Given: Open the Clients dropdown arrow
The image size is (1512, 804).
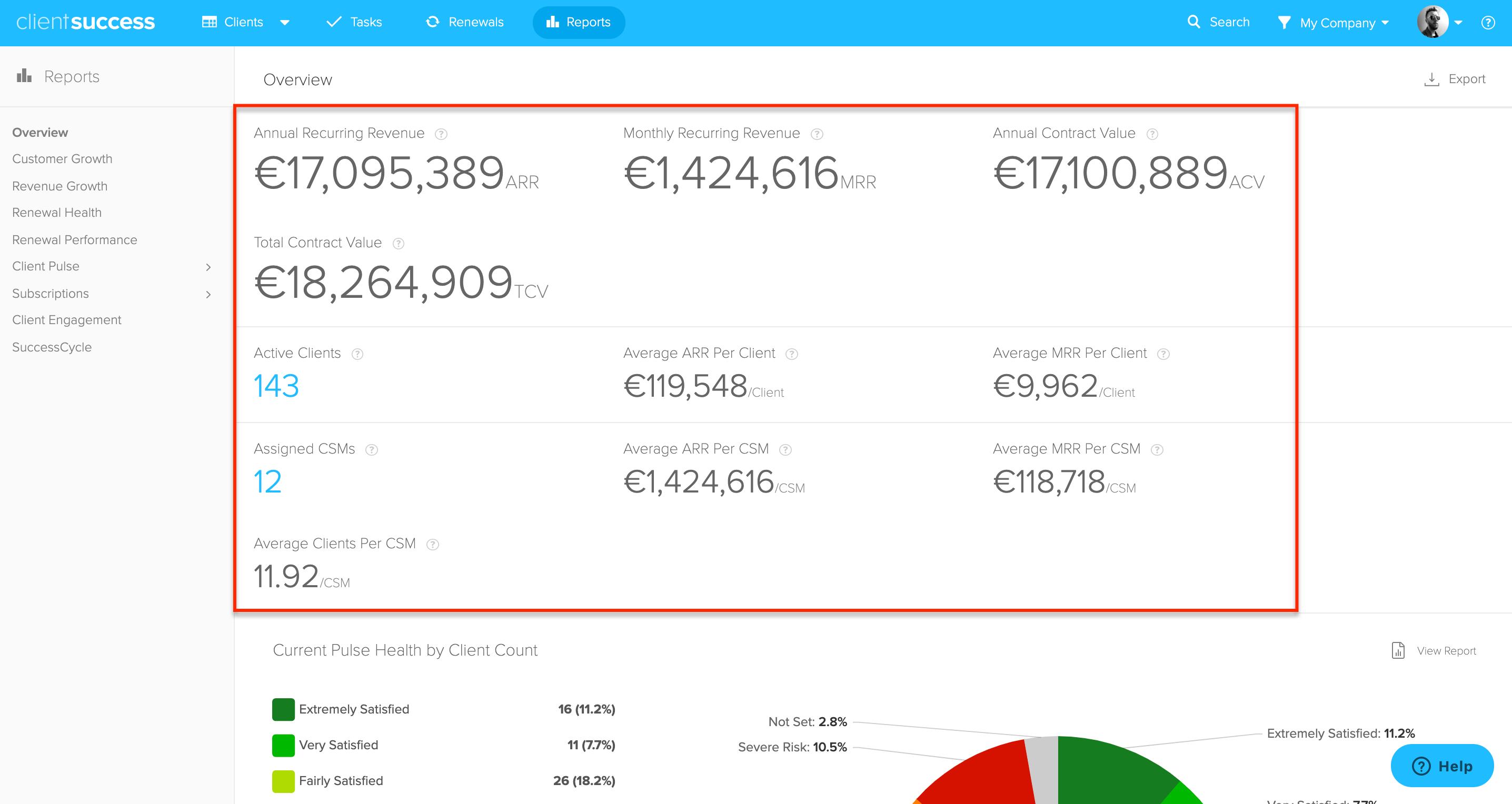Looking at the screenshot, I should tap(285, 22).
